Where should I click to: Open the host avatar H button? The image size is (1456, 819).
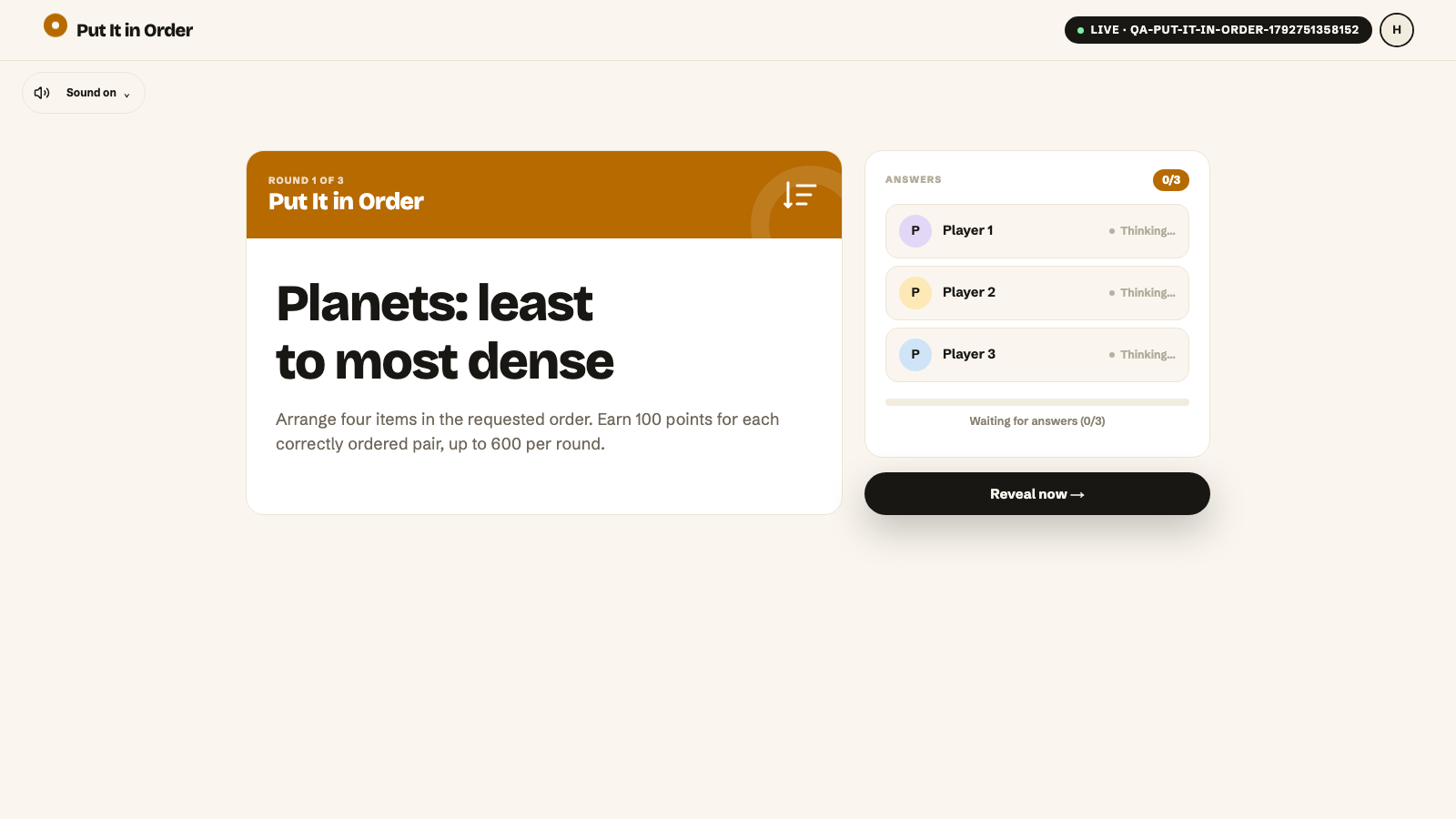[x=1397, y=30]
